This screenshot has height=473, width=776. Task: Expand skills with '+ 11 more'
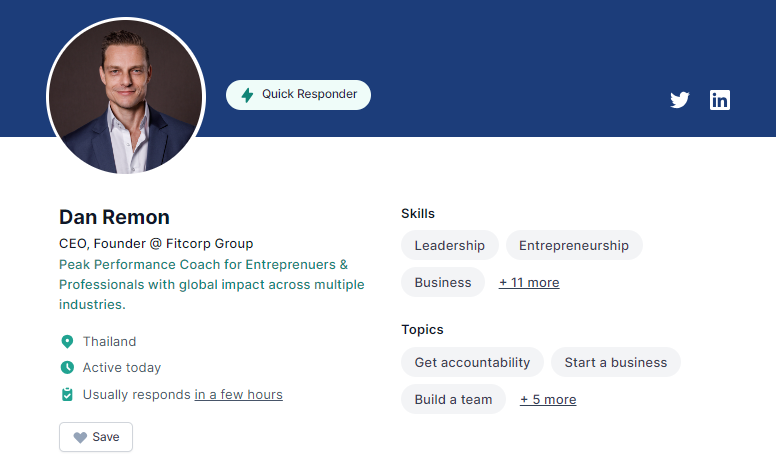pyautogui.click(x=529, y=283)
